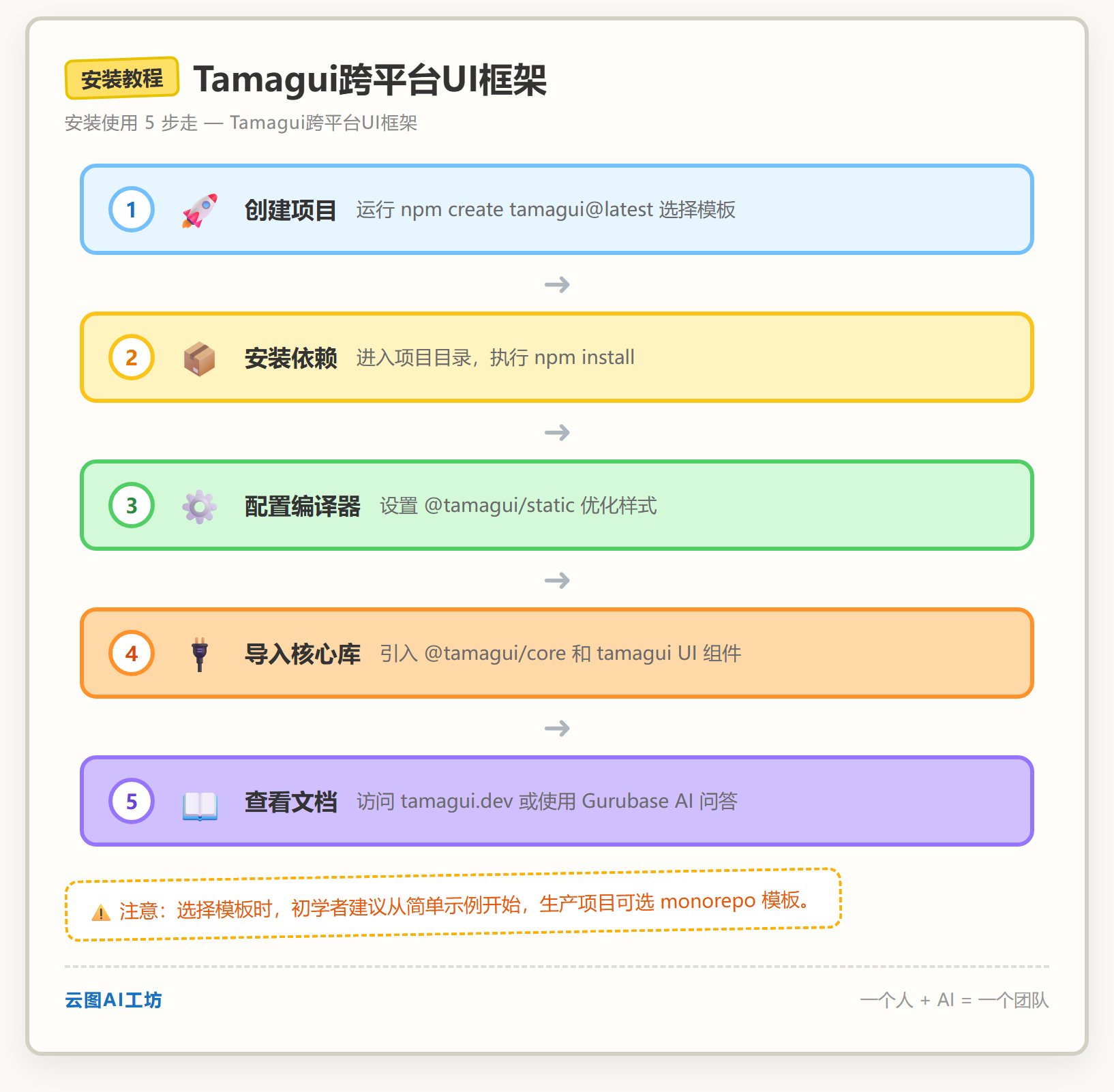Select the step number 4 circle
Viewport: 1114px width, 1092px height.
(132, 653)
